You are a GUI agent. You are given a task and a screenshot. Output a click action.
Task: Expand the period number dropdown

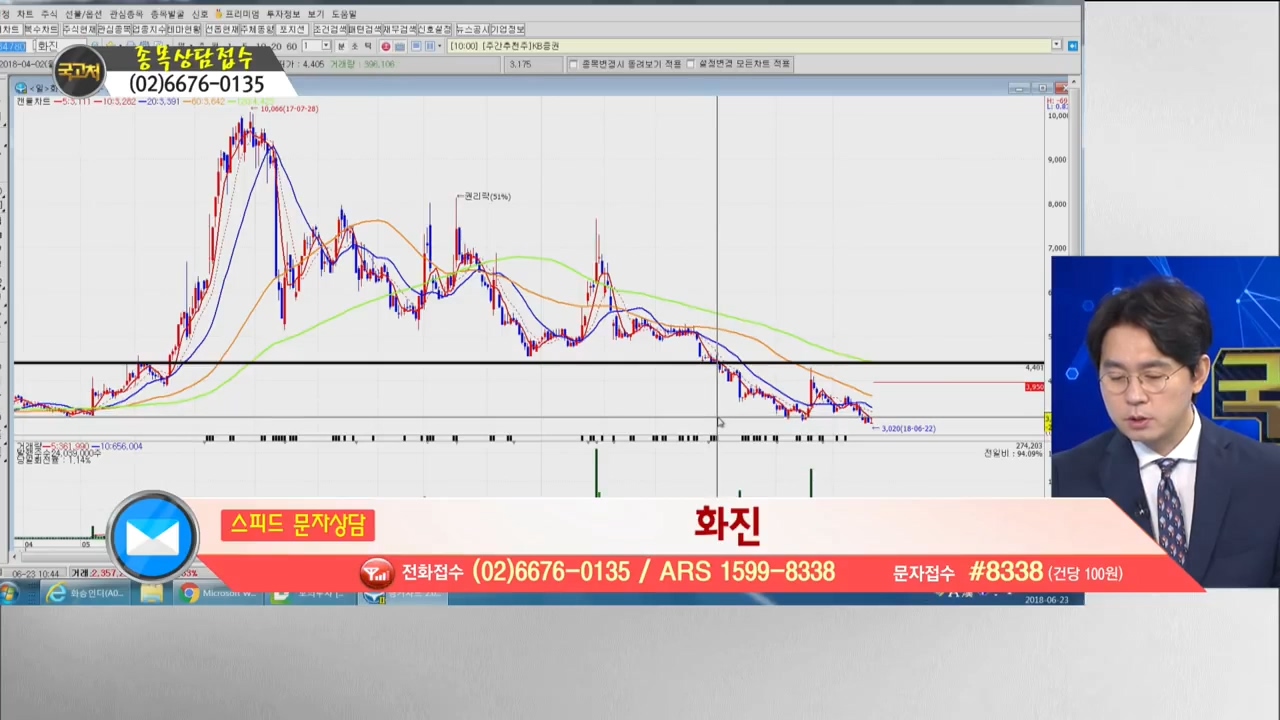click(x=326, y=46)
